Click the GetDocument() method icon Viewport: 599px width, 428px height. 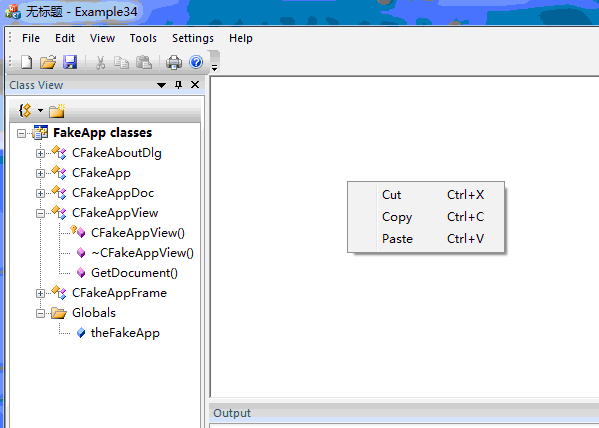[81, 272]
